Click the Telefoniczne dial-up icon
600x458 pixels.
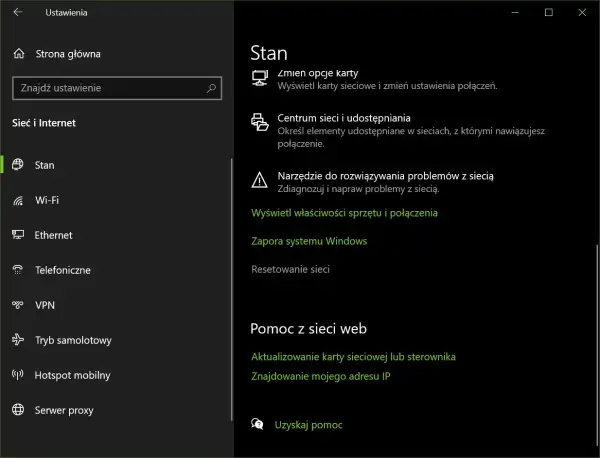[x=18, y=270]
